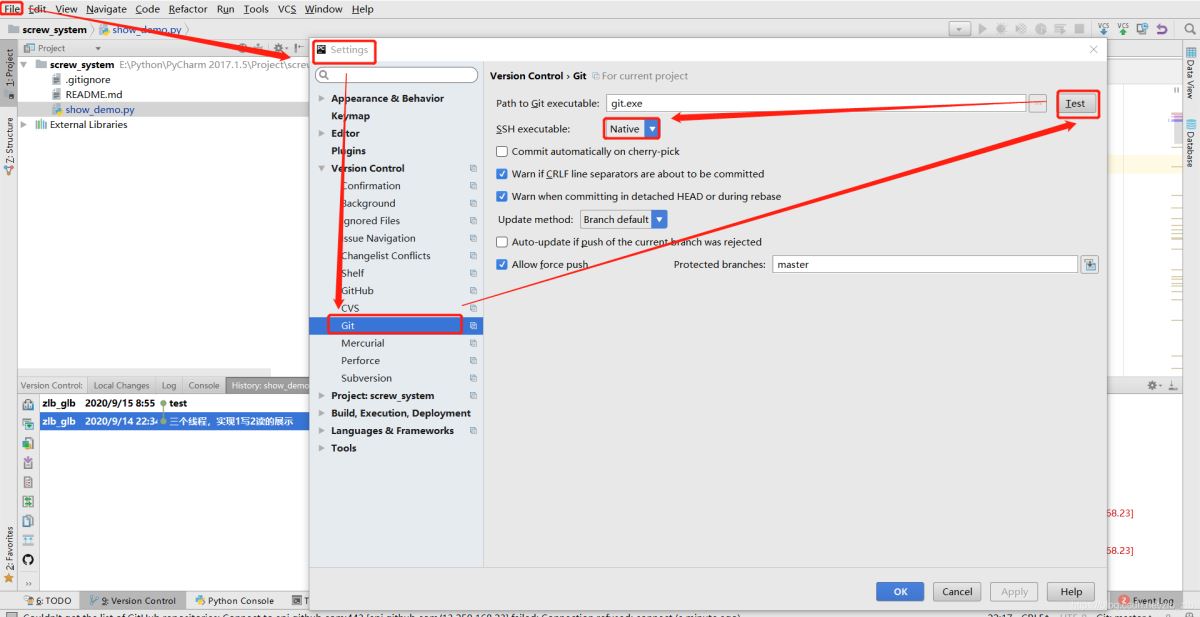
Task: Open the File menu
Action: 12,9
